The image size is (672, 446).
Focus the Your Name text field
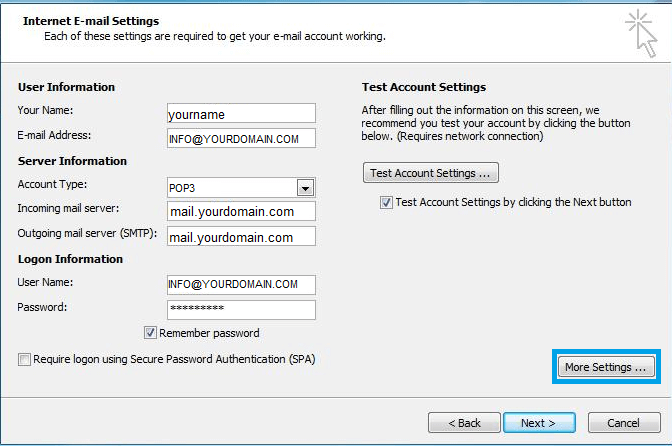tap(241, 113)
